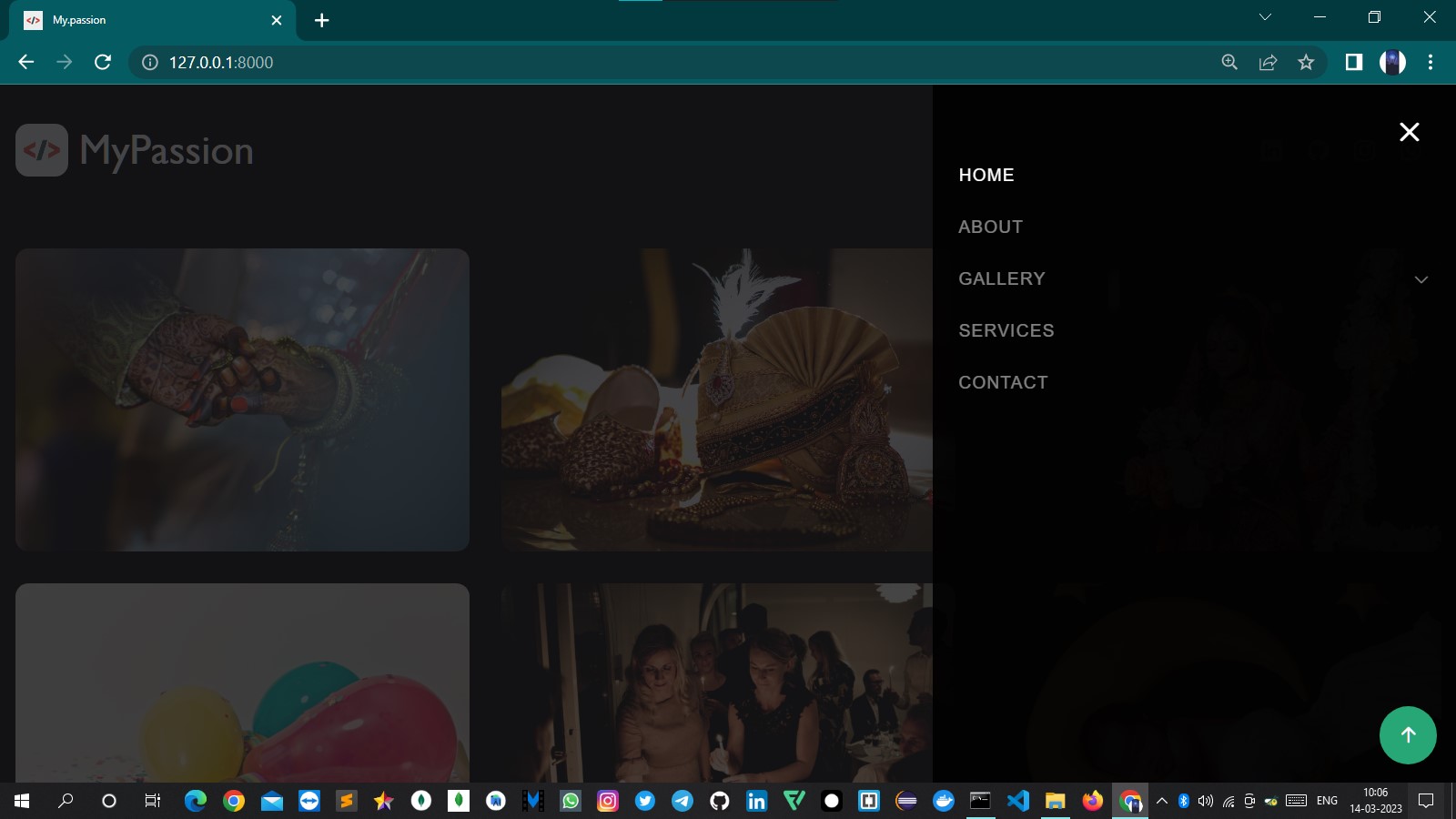Expand the Gallery submenu chevron

click(1421, 279)
